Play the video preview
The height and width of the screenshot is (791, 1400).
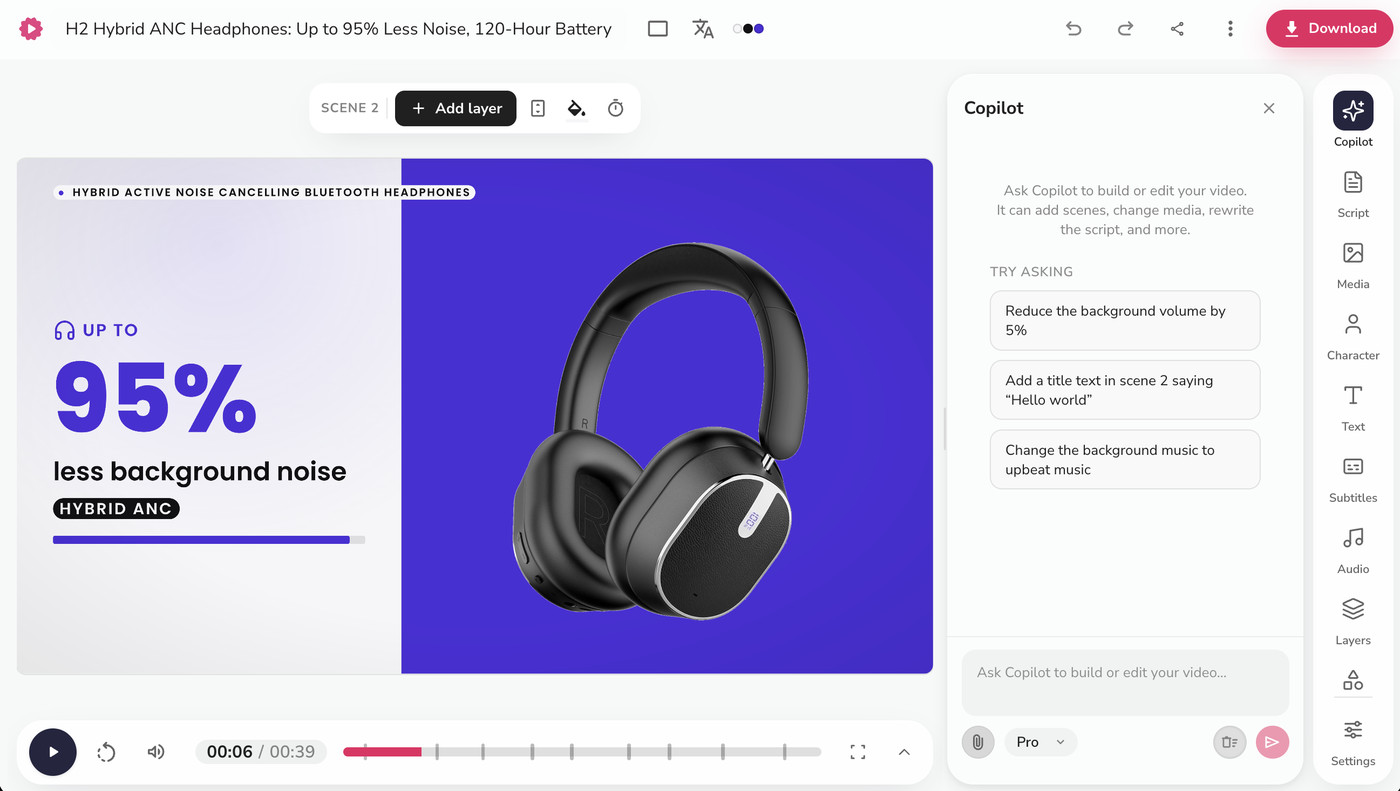coord(53,752)
